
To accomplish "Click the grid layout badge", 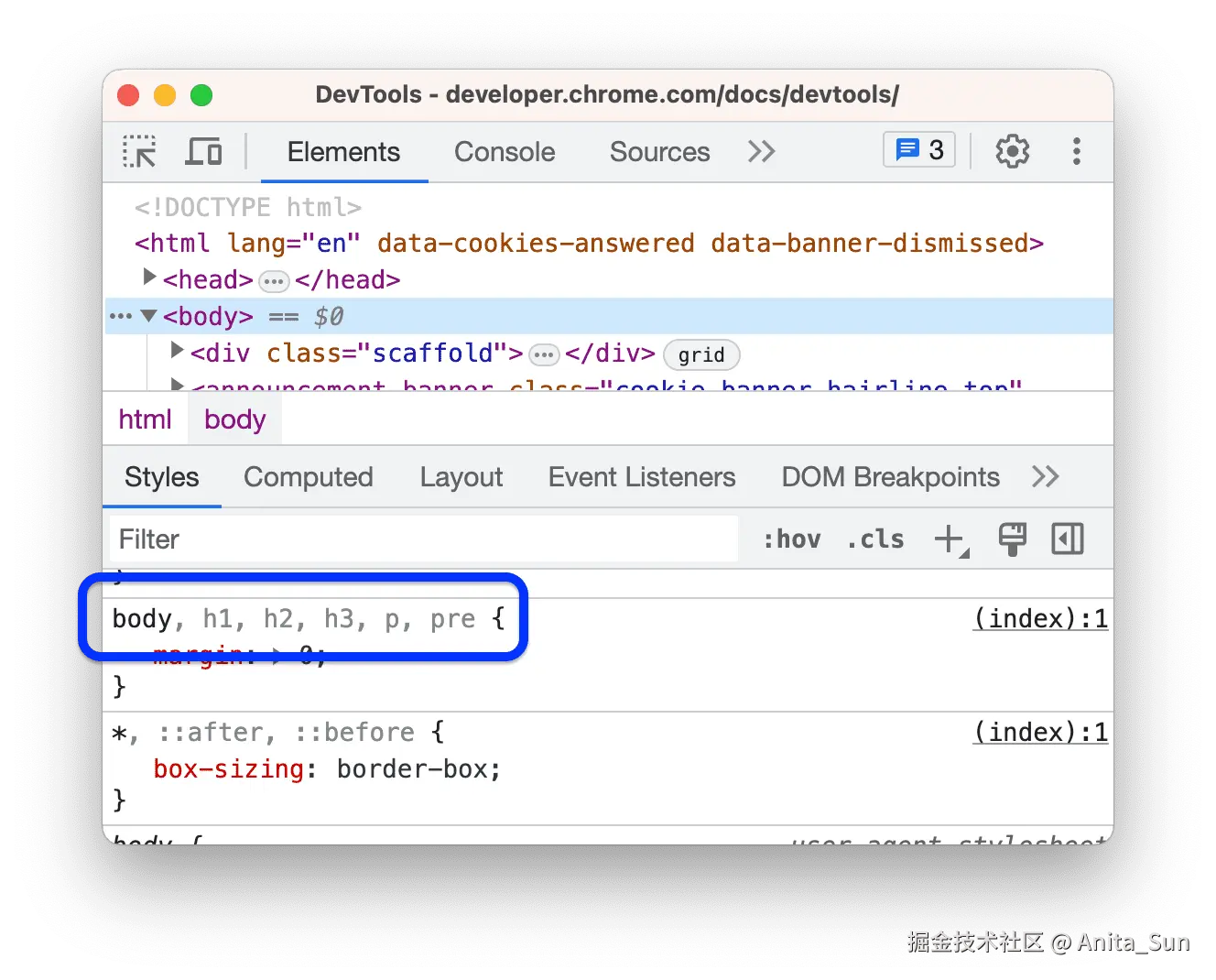I will click(701, 354).
